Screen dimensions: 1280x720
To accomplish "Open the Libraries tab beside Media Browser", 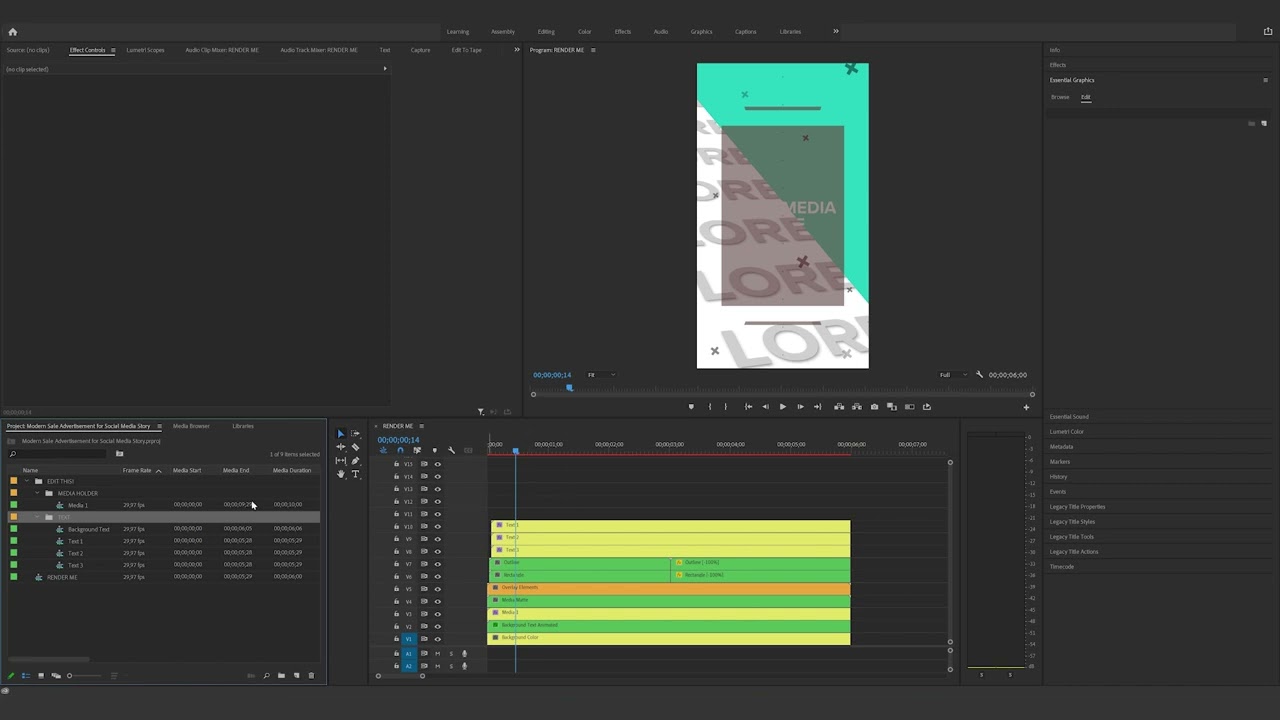I will point(243,426).
